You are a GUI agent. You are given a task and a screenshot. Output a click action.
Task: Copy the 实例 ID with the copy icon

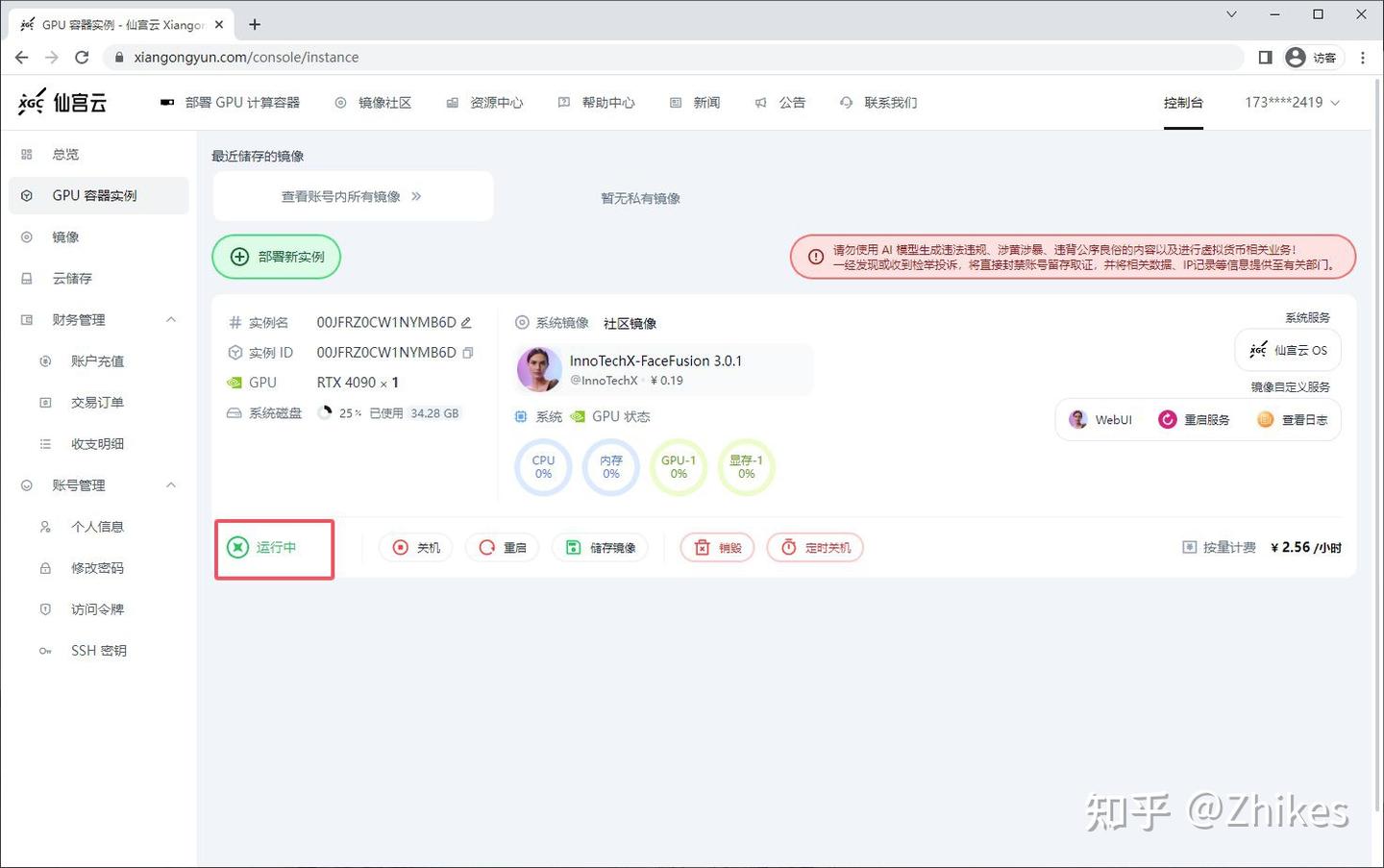(x=468, y=353)
